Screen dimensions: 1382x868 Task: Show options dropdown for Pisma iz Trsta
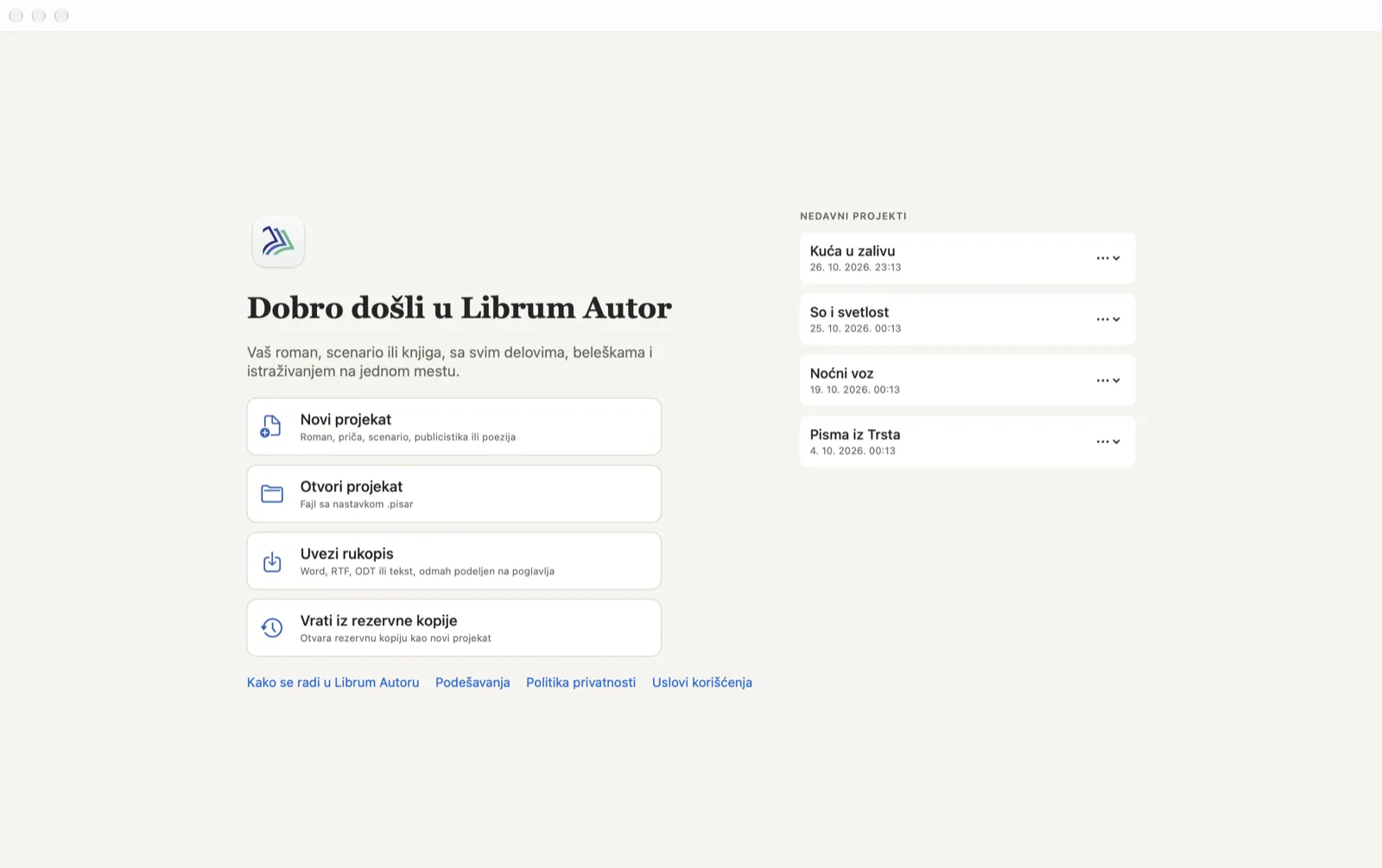pos(1108,442)
